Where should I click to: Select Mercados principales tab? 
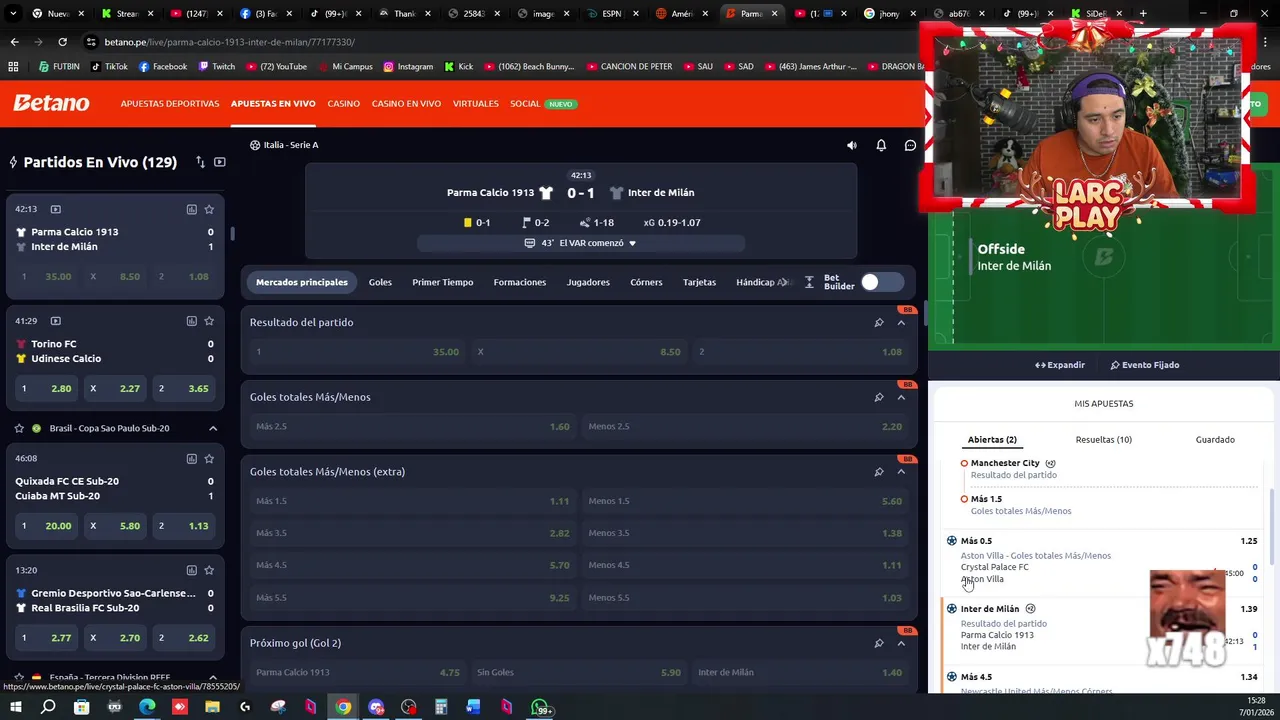[302, 282]
